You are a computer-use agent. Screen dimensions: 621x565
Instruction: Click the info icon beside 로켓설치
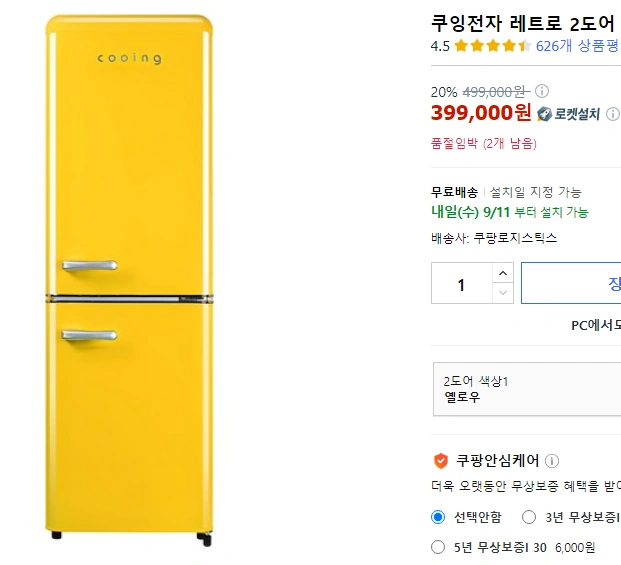(613, 114)
